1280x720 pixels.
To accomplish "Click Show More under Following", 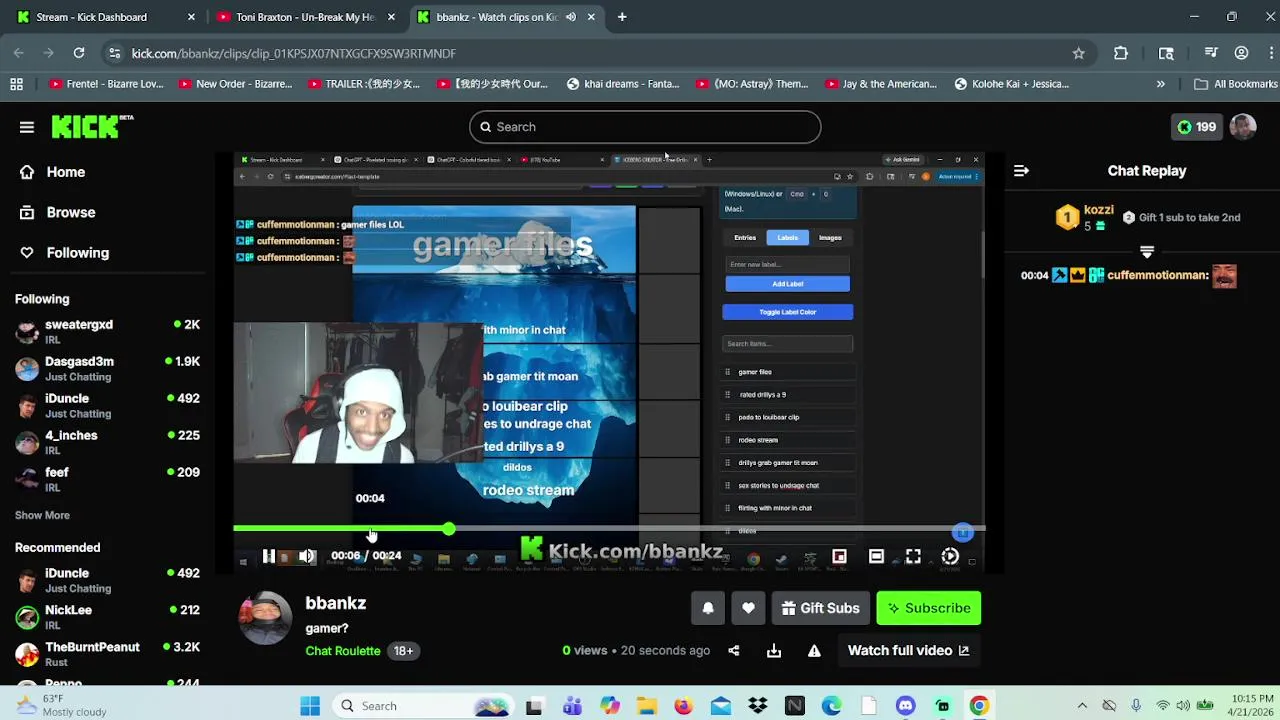I will tap(42, 515).
